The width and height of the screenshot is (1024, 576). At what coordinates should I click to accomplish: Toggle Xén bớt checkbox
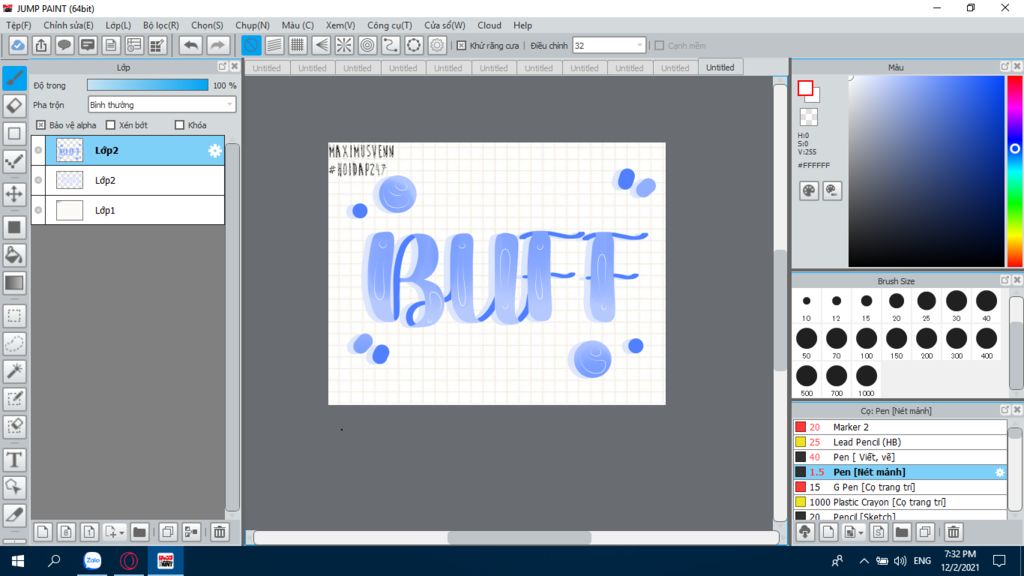[110, 125]
